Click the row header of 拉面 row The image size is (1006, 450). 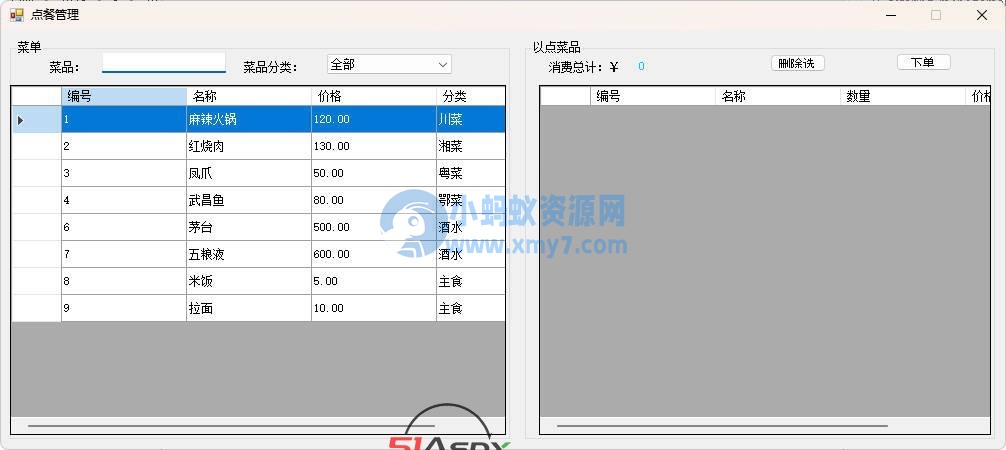coord(37,308)
